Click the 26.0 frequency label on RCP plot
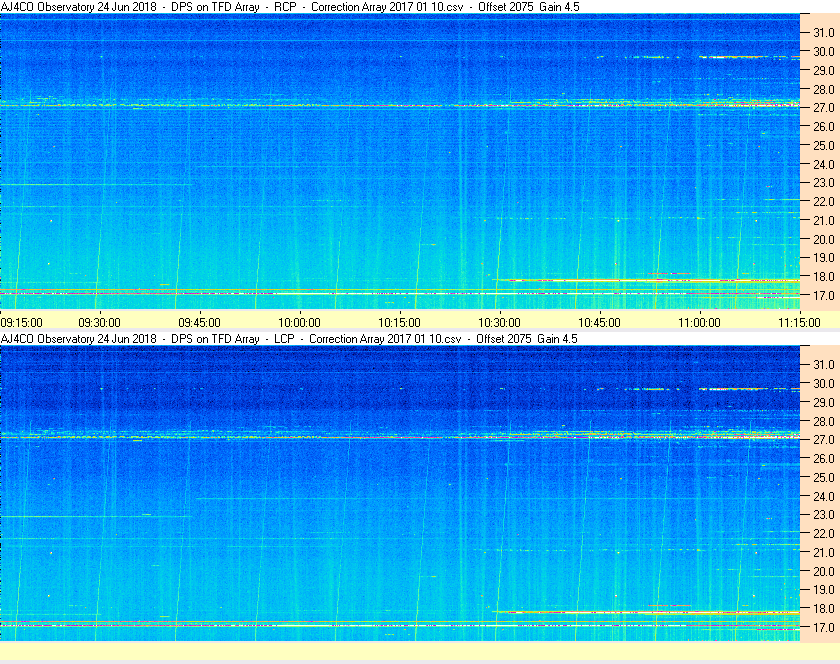840x664 pixels. (824, 126)
